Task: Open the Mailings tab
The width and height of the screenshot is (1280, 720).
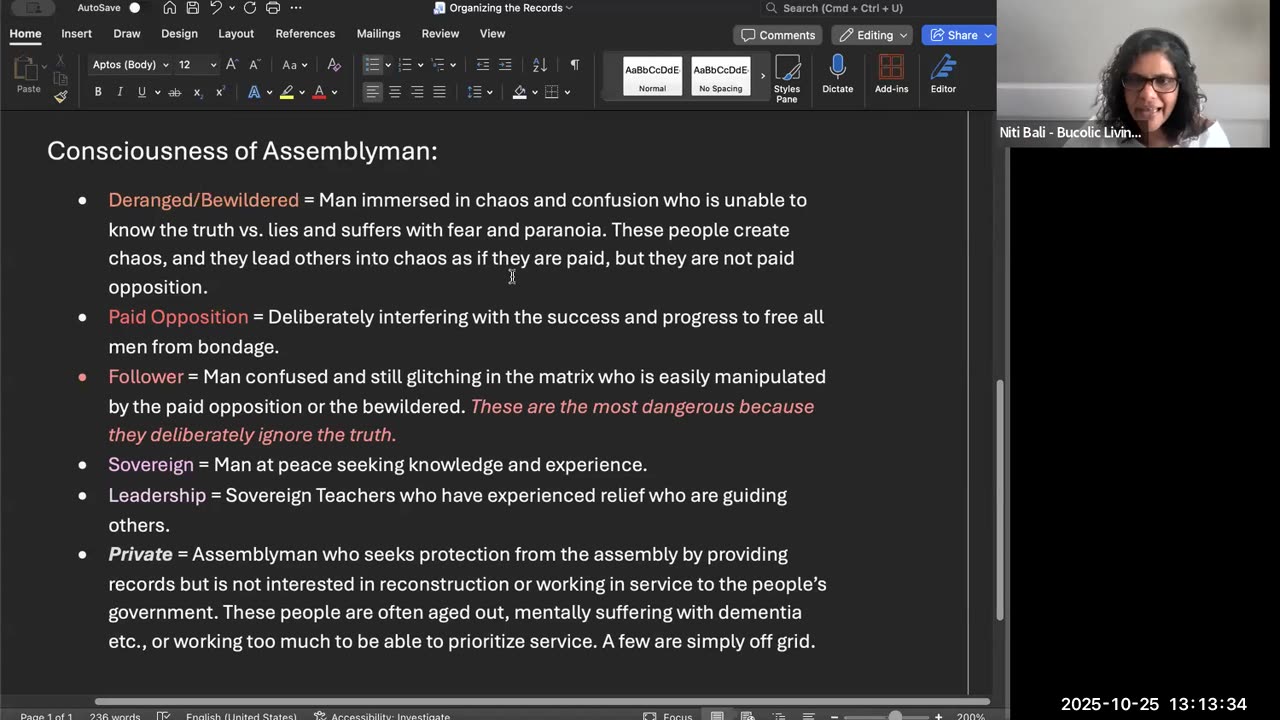Action: coord(378,34)
